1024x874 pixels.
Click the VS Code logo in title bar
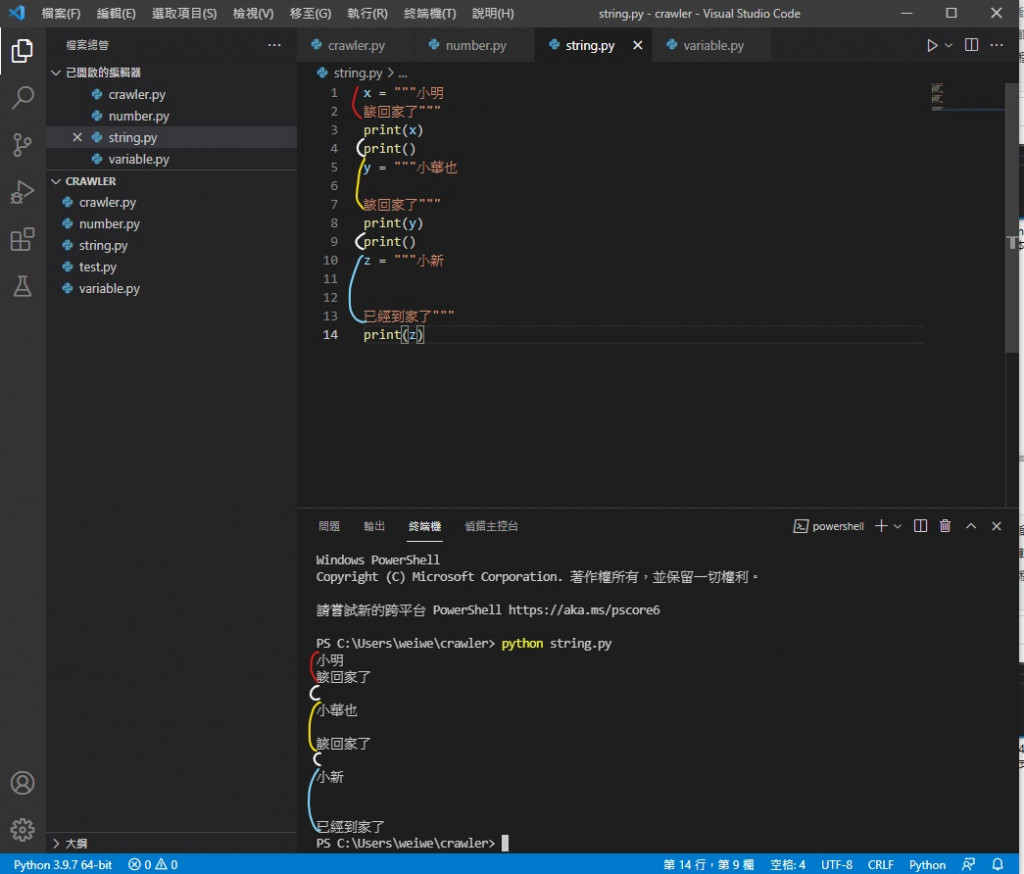click(x=17, y=12)
